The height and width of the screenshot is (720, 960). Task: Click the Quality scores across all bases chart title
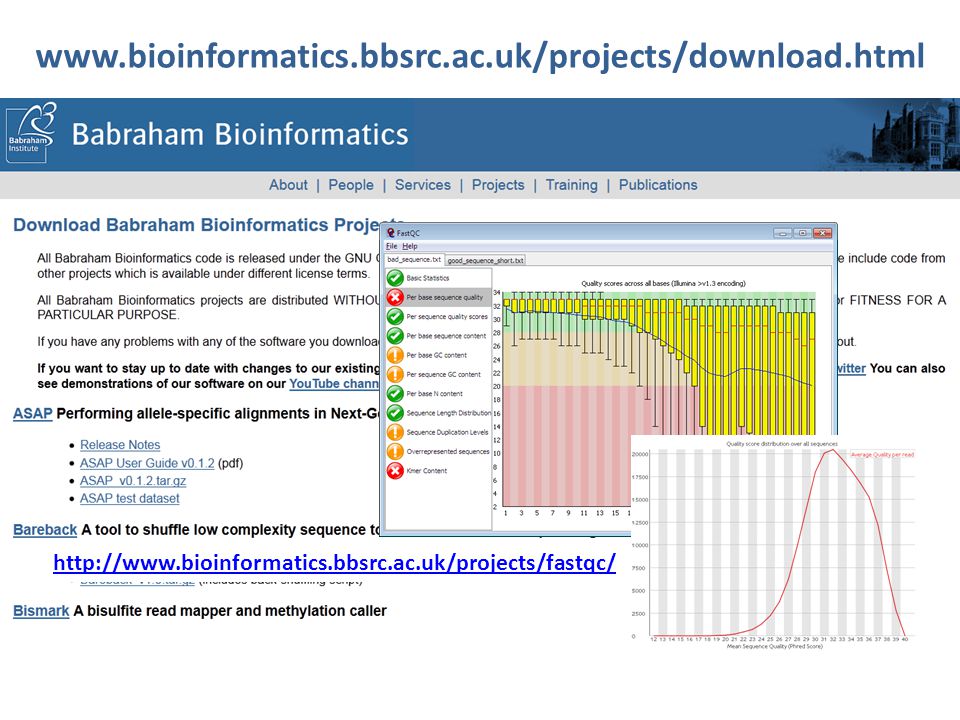[x=663, y=283]
